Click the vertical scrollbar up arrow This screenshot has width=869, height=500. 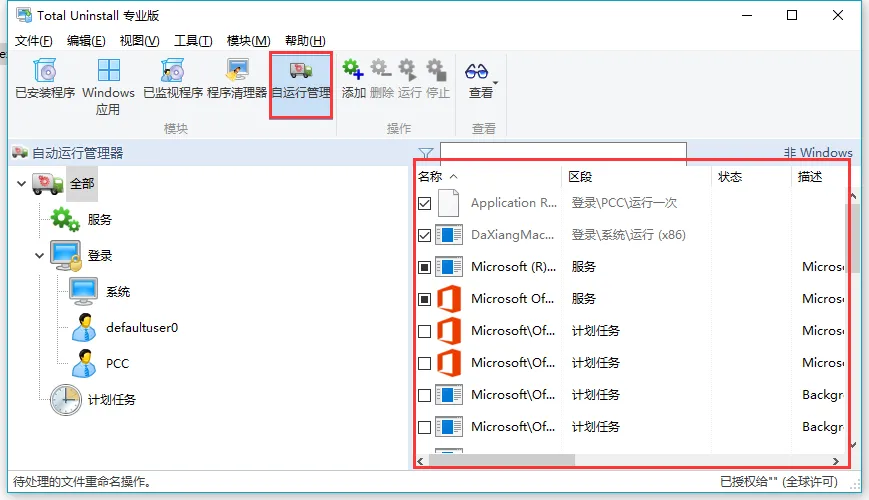pos(853,196)
